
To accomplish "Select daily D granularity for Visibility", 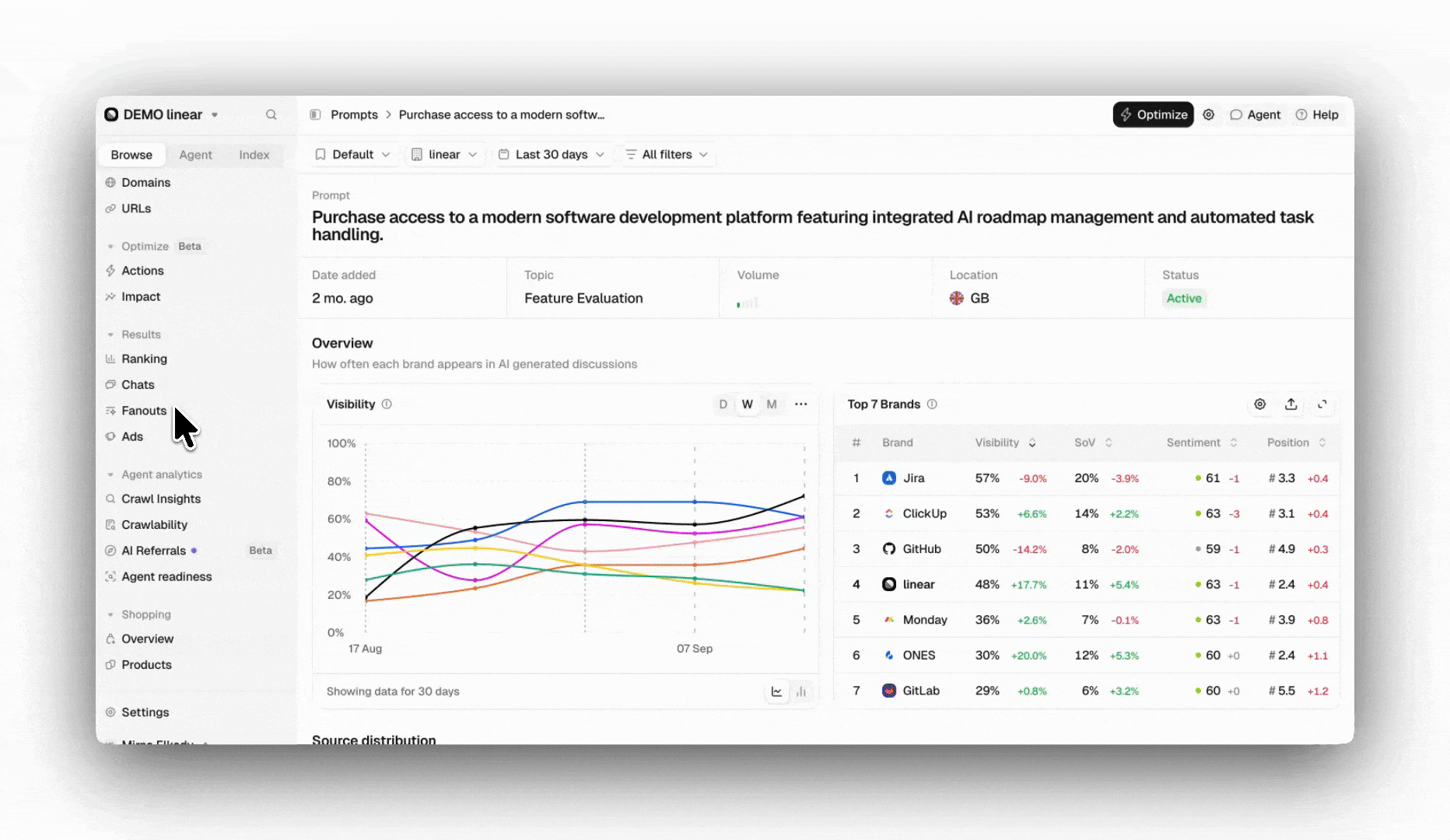I will 723,404.
